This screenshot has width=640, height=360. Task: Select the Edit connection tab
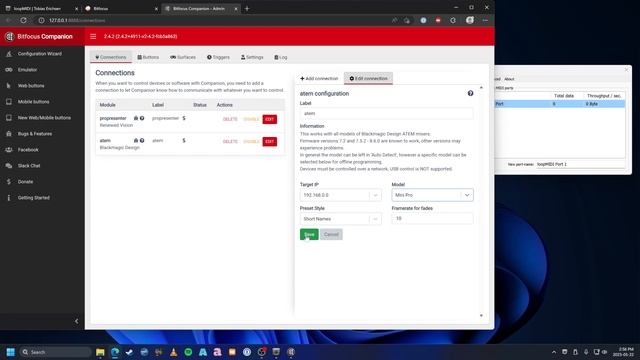[x=369, y=78]
